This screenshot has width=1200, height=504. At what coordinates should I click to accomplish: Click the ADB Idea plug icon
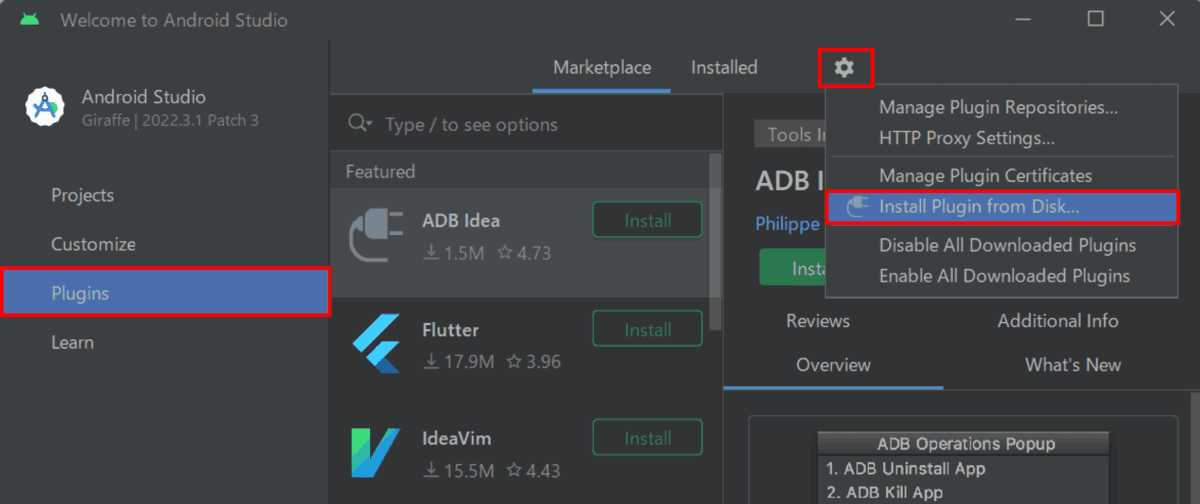[376, 236]
